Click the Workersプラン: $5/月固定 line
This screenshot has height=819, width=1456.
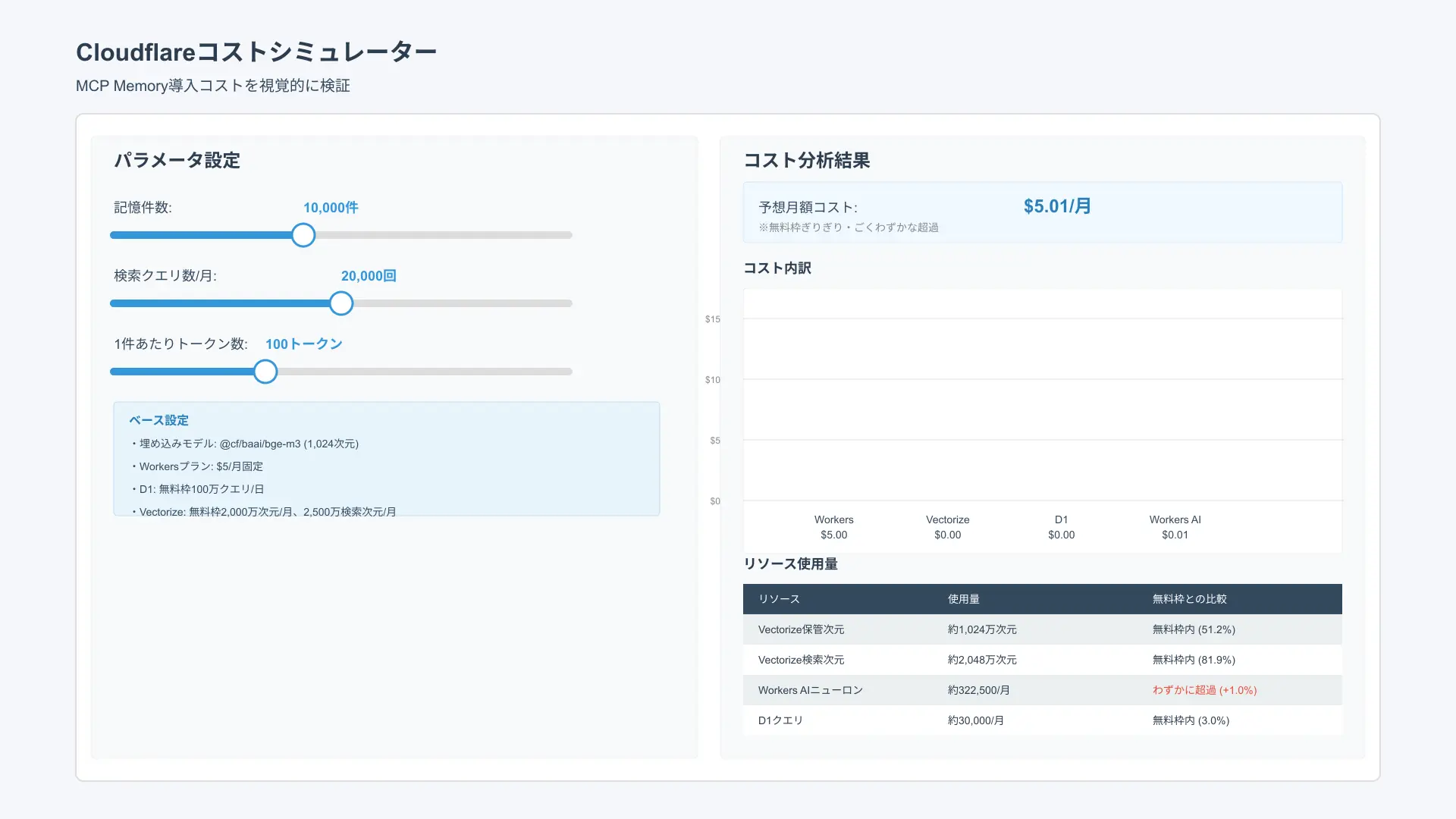click(196, 466)
